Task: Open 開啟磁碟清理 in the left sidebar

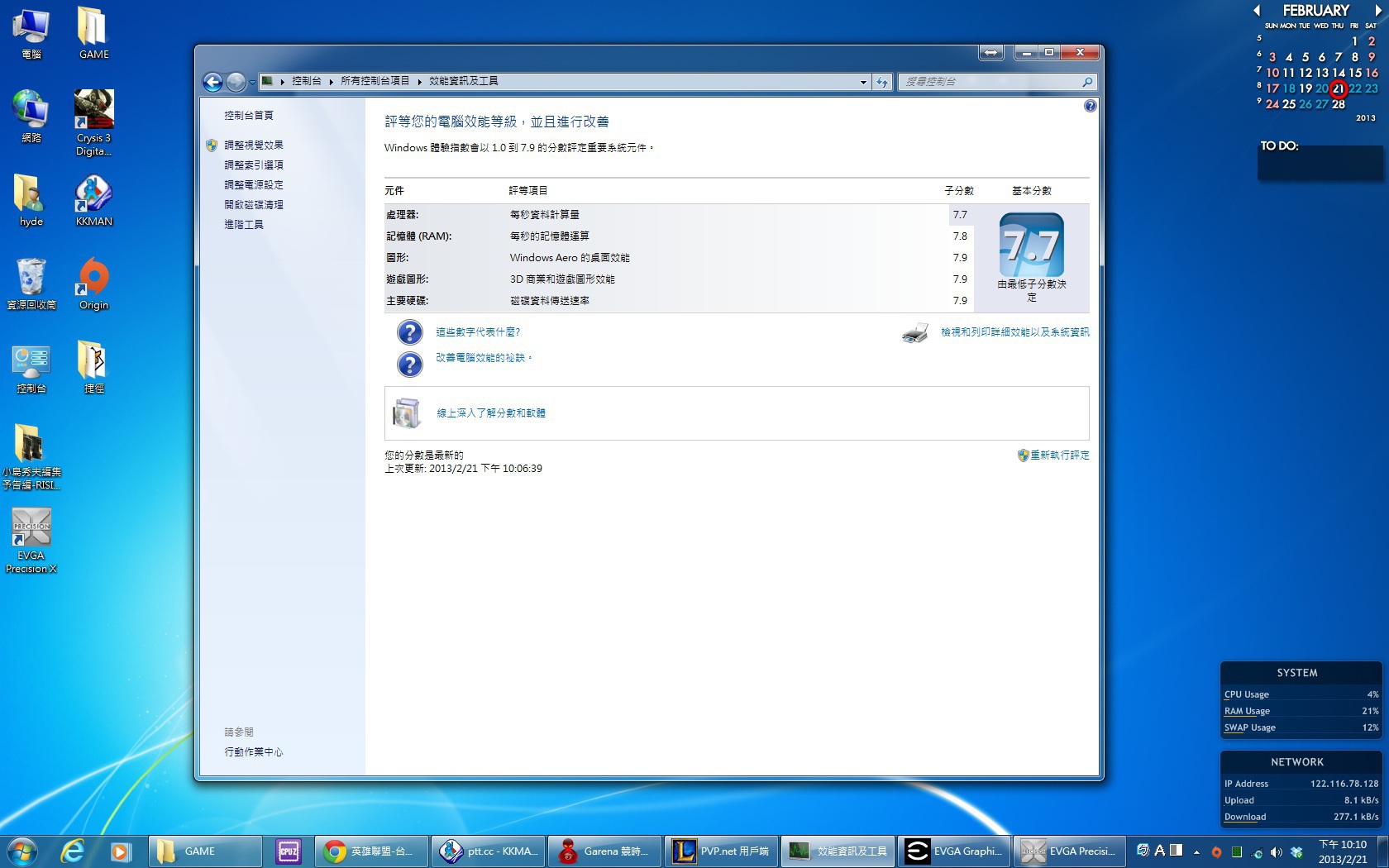Action: (x=254, y=205)
